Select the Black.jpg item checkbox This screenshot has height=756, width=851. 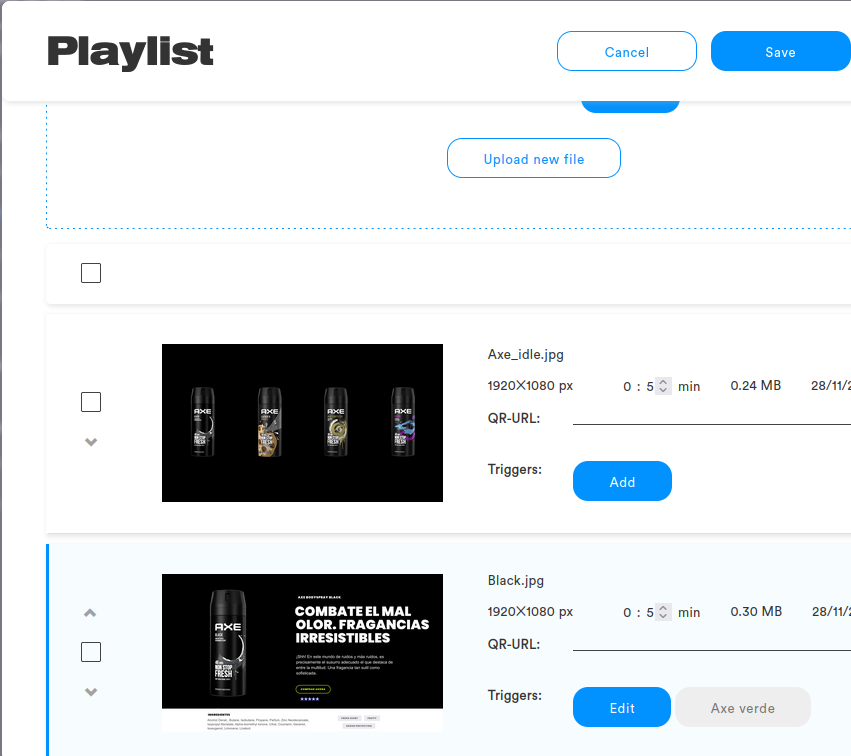click(91, 652)
